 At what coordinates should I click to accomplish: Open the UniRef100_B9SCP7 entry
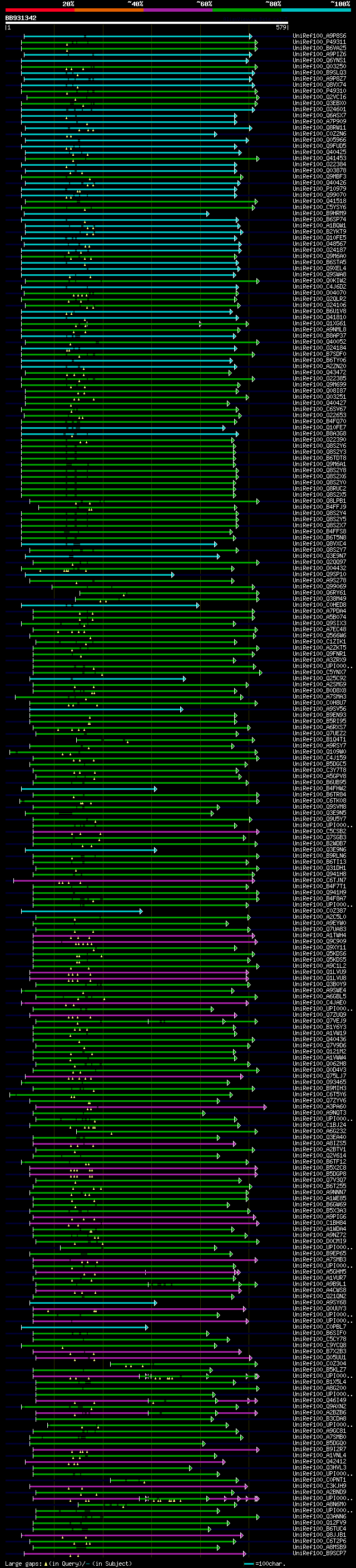319,1554
